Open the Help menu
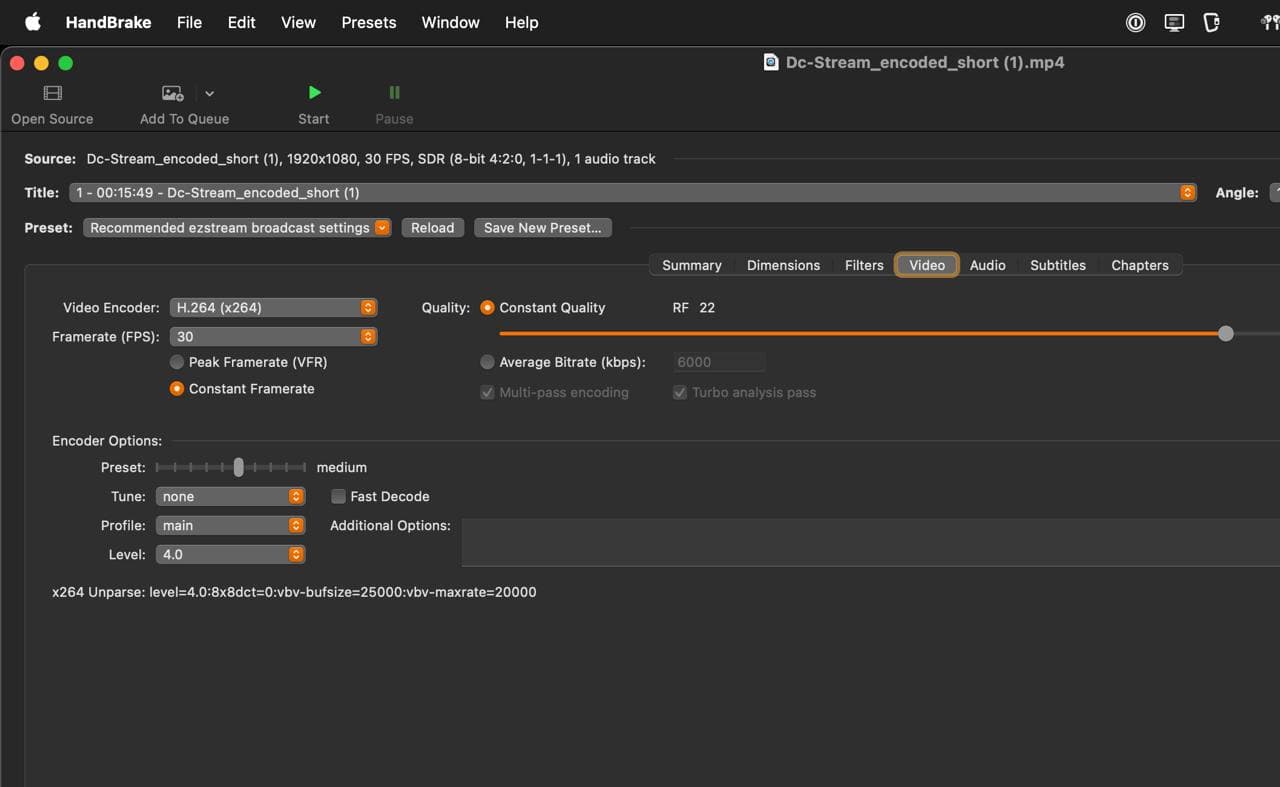This screenshot has height=787, width=1280. pyautogui.click(x=521, y=22)
